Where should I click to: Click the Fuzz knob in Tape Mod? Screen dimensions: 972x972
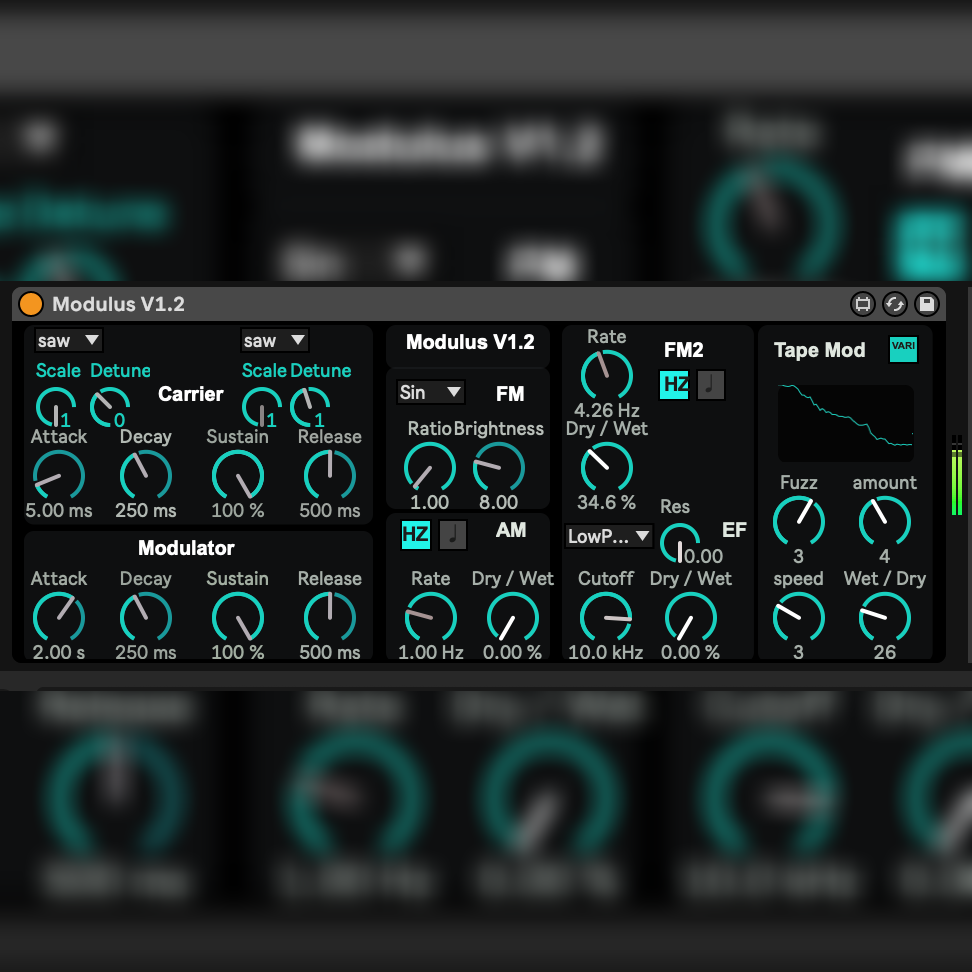click(798, 521)
